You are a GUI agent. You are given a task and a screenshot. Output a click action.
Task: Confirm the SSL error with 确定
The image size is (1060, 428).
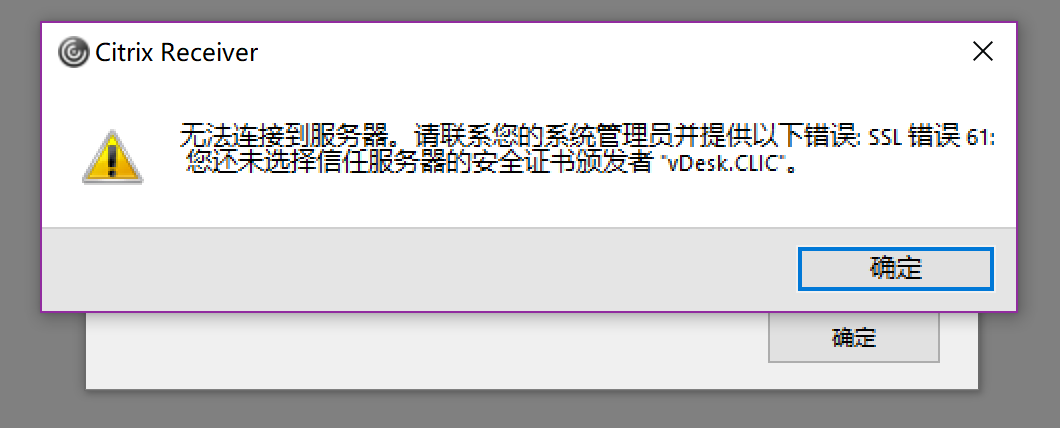(896, 268)
